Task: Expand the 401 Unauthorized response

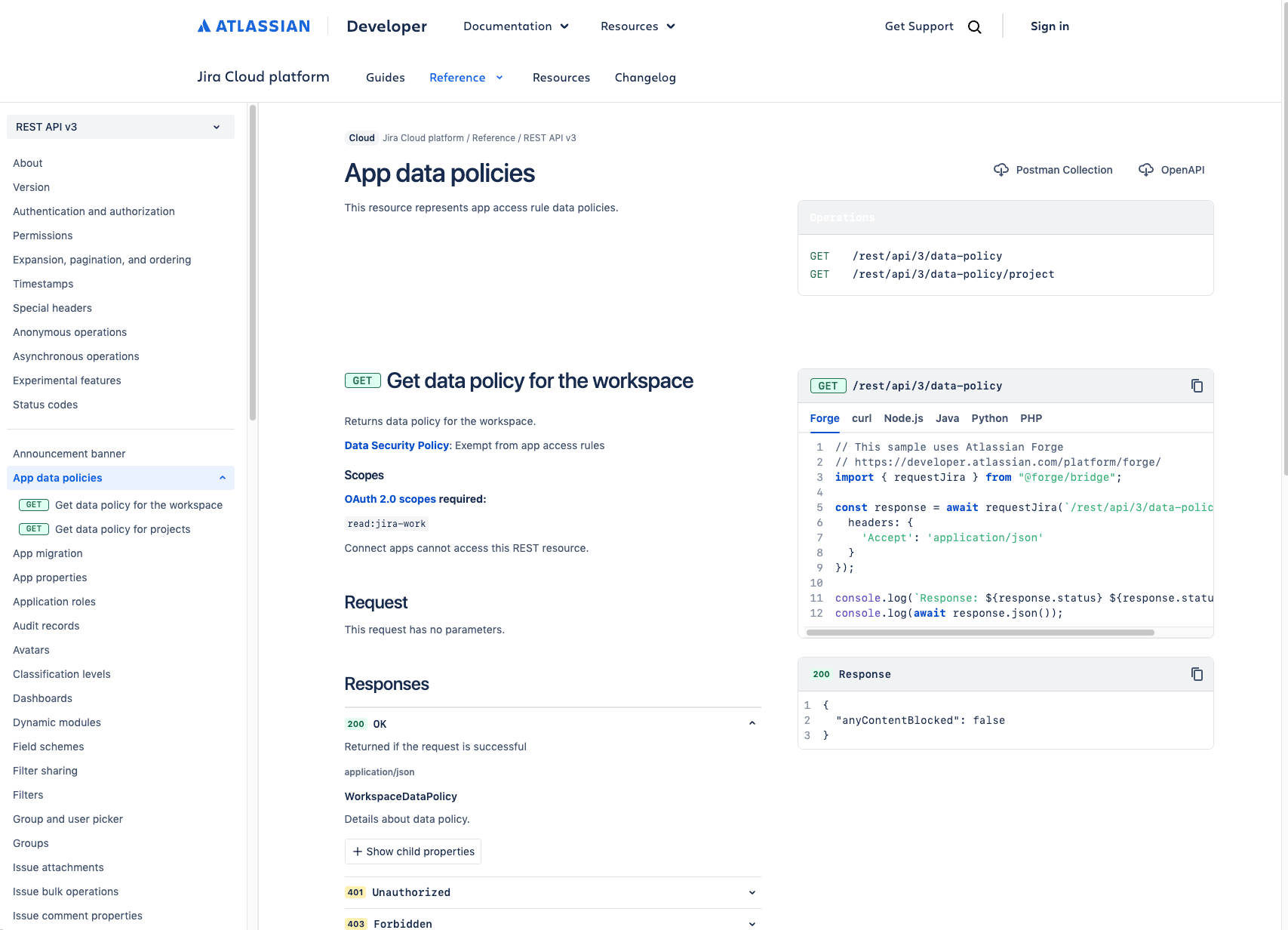Action: click(x=752, y=892)
